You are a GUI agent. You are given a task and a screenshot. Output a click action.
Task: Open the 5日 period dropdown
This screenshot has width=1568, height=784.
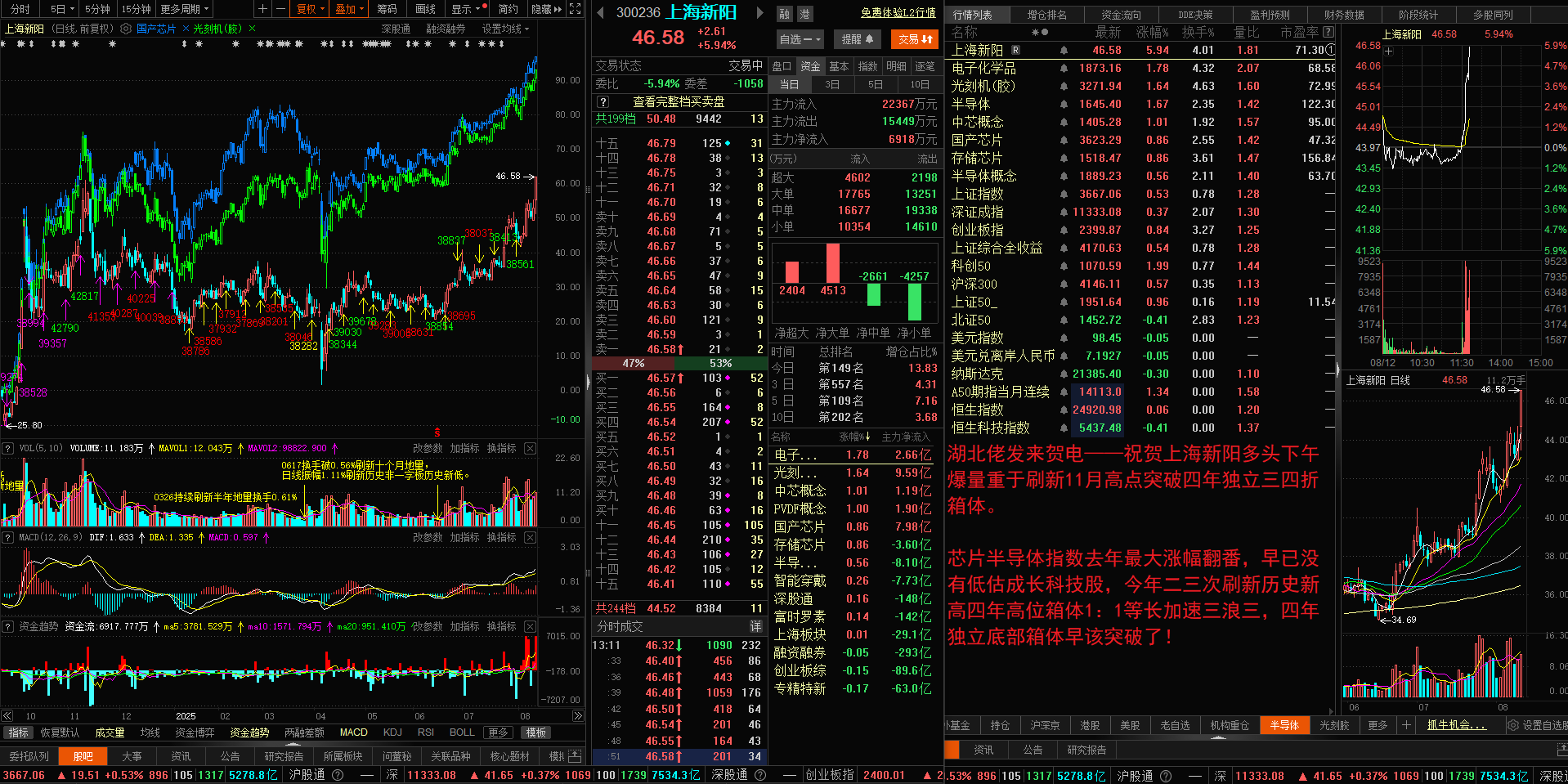tap(61, 9)
